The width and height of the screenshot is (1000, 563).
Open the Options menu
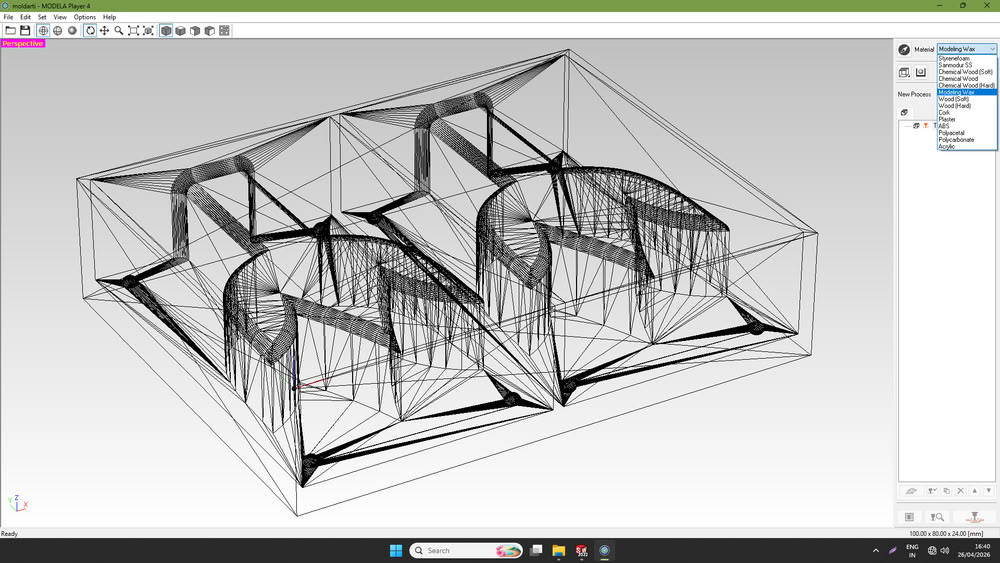pos(85,17)
